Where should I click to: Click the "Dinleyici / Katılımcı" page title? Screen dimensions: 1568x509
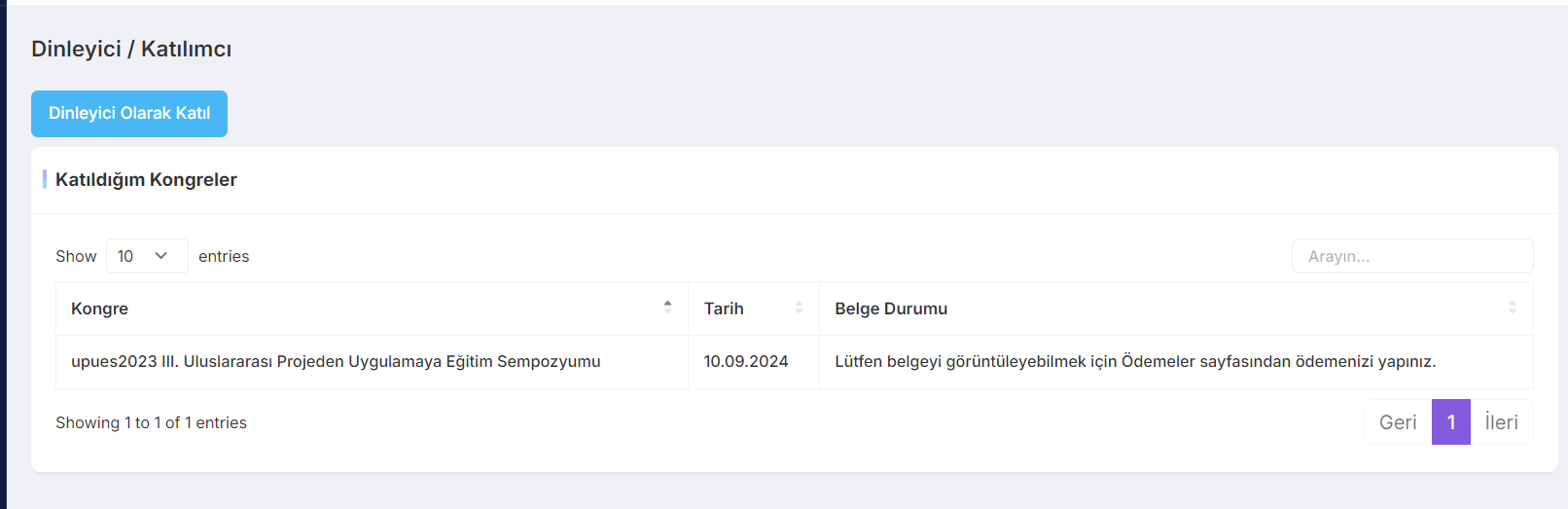pyautogui.click(x=131, y=49)
